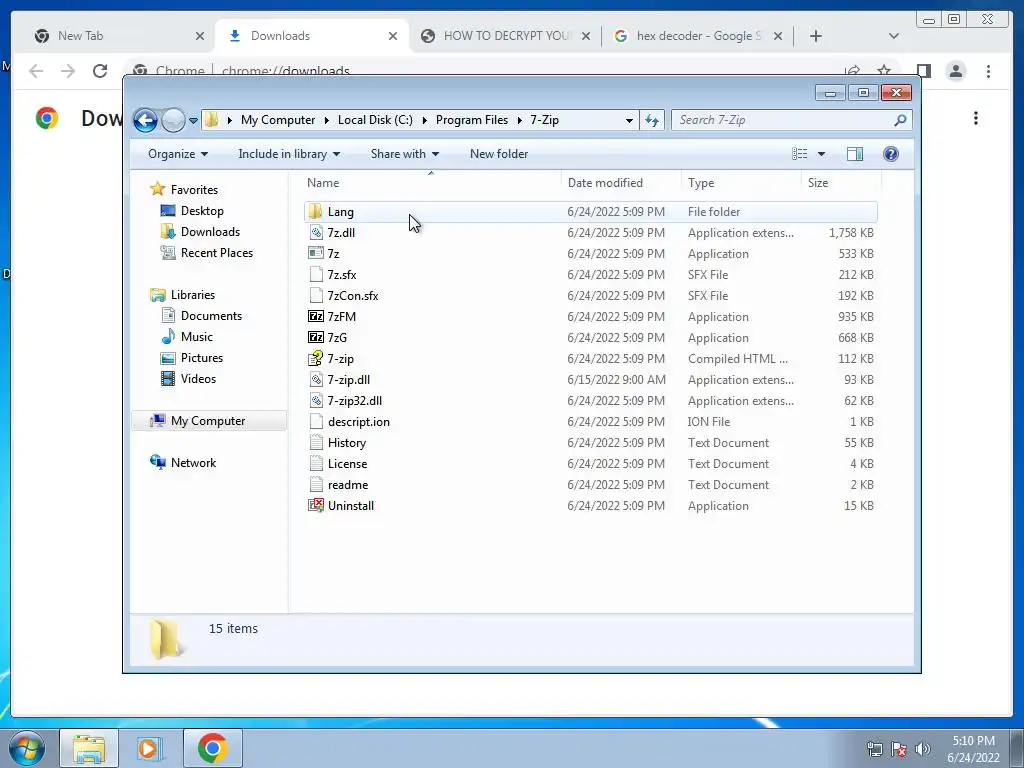The width and height of the screenshot is (1024, 768).
Task: Open Desktop in the navigation pane
Action: (202, 211)
